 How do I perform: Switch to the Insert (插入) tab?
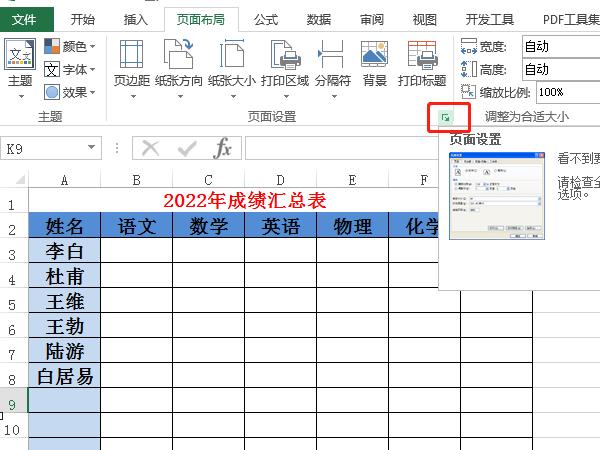135,19
